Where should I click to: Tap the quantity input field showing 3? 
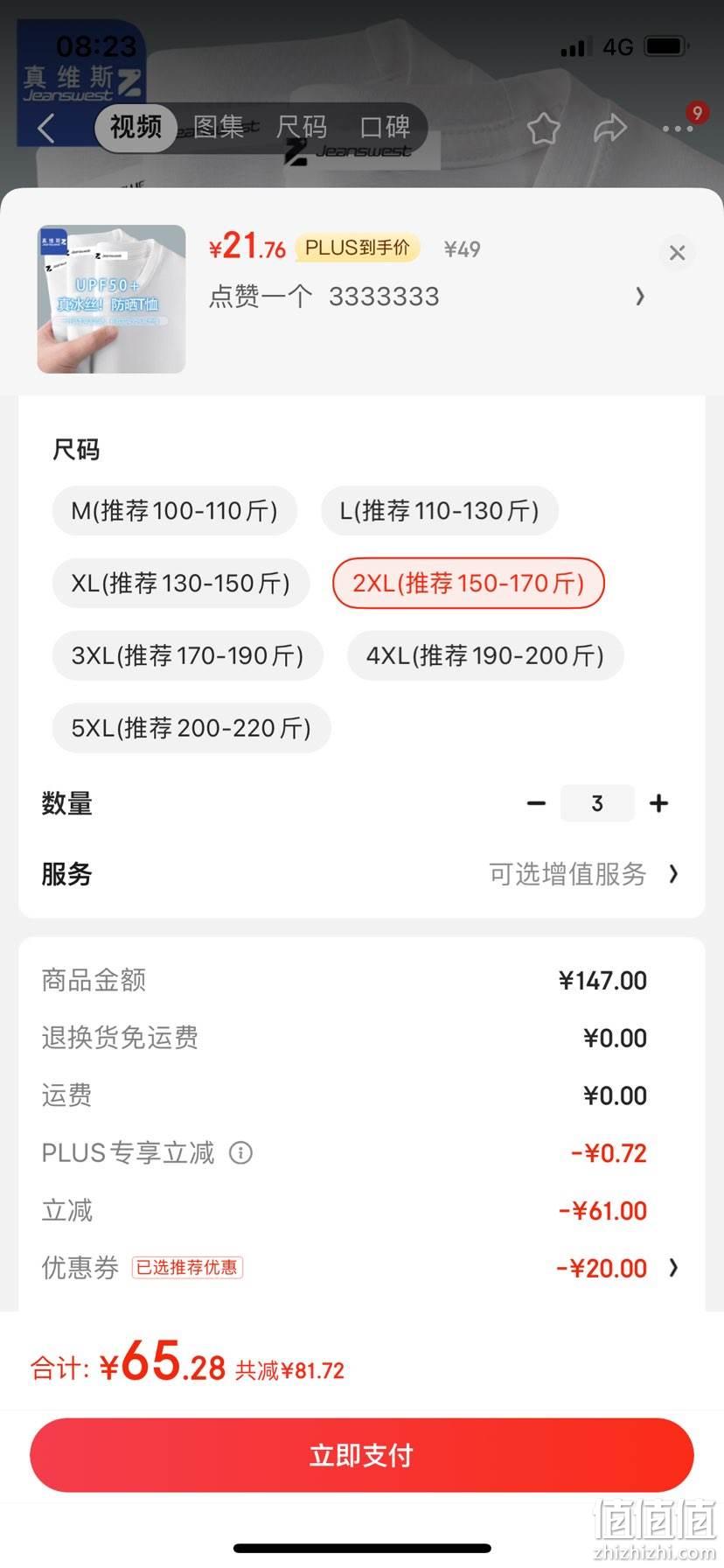(x=597, y=803)
